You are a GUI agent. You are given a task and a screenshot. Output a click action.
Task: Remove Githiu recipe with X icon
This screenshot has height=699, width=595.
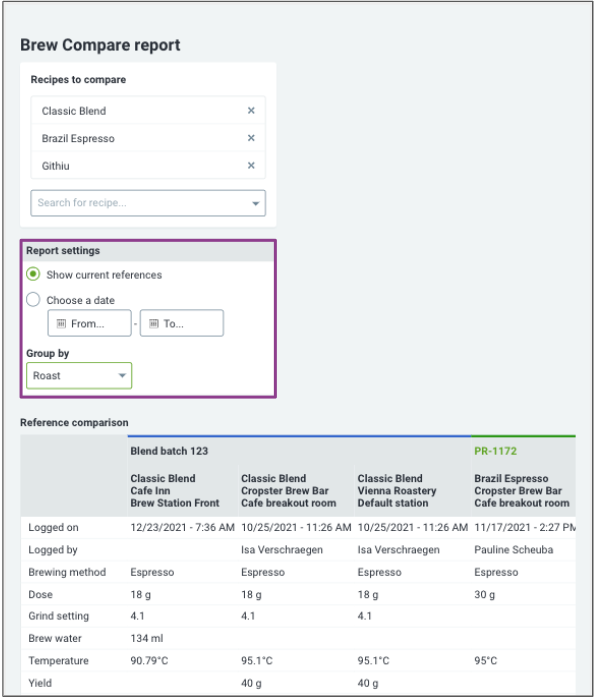(x=251, y=166)
